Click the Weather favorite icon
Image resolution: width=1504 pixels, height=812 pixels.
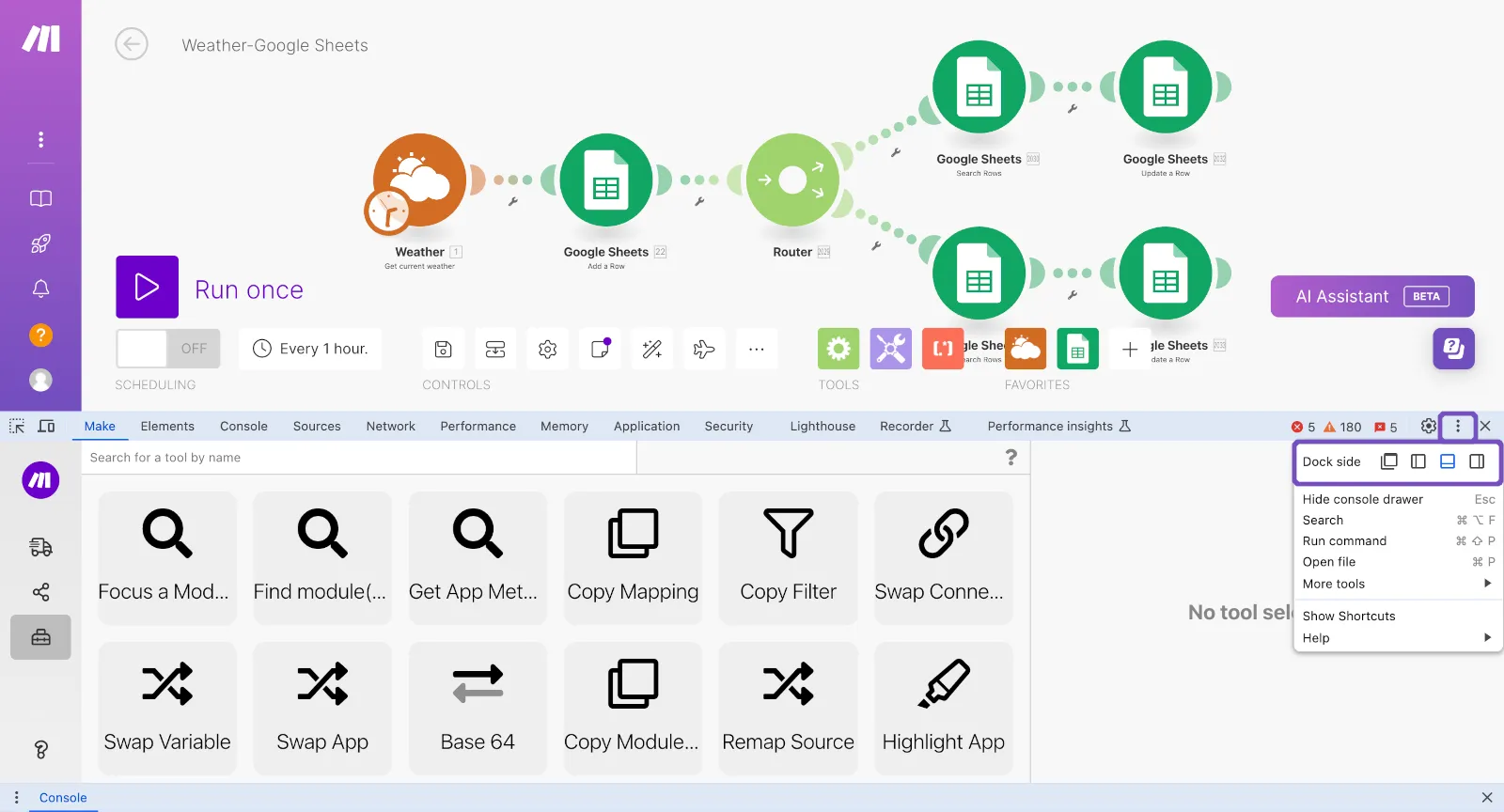[1026, 349]
